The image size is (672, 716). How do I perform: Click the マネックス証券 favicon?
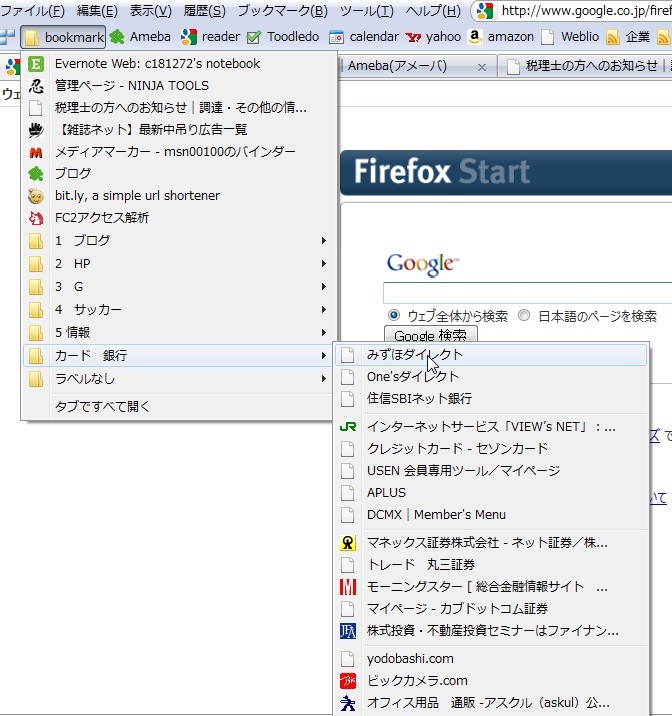(x=348, y=543)
